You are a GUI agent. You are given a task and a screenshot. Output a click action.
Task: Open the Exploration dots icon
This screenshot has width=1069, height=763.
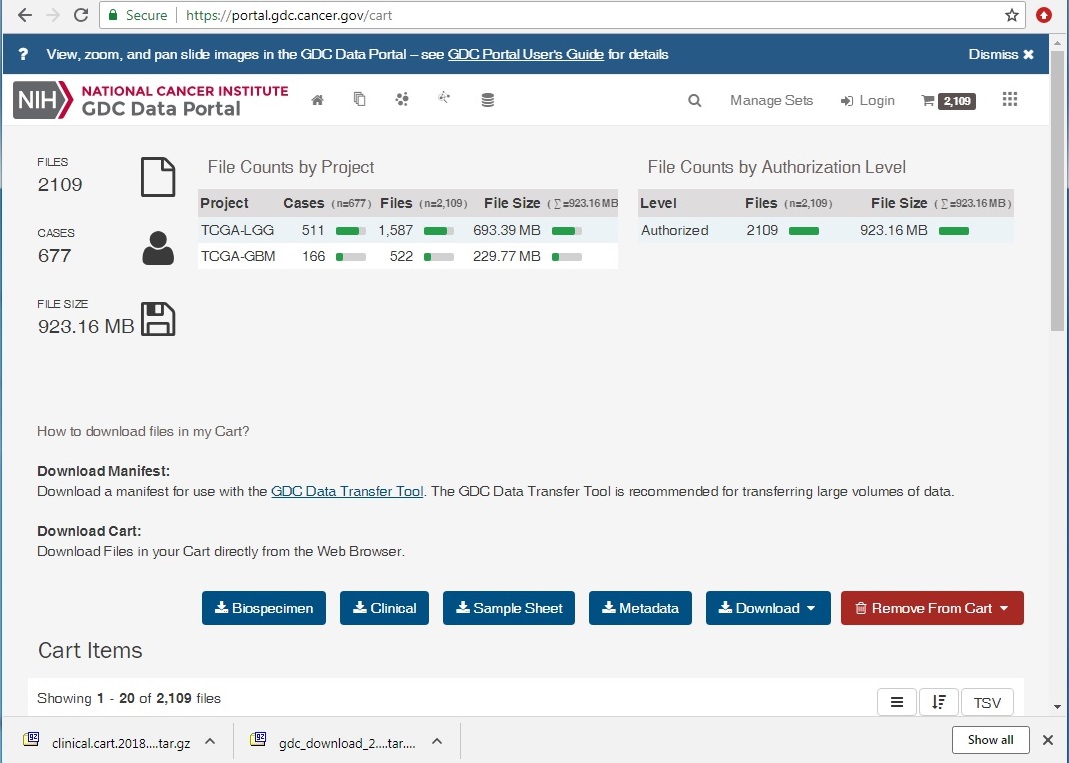402,100
